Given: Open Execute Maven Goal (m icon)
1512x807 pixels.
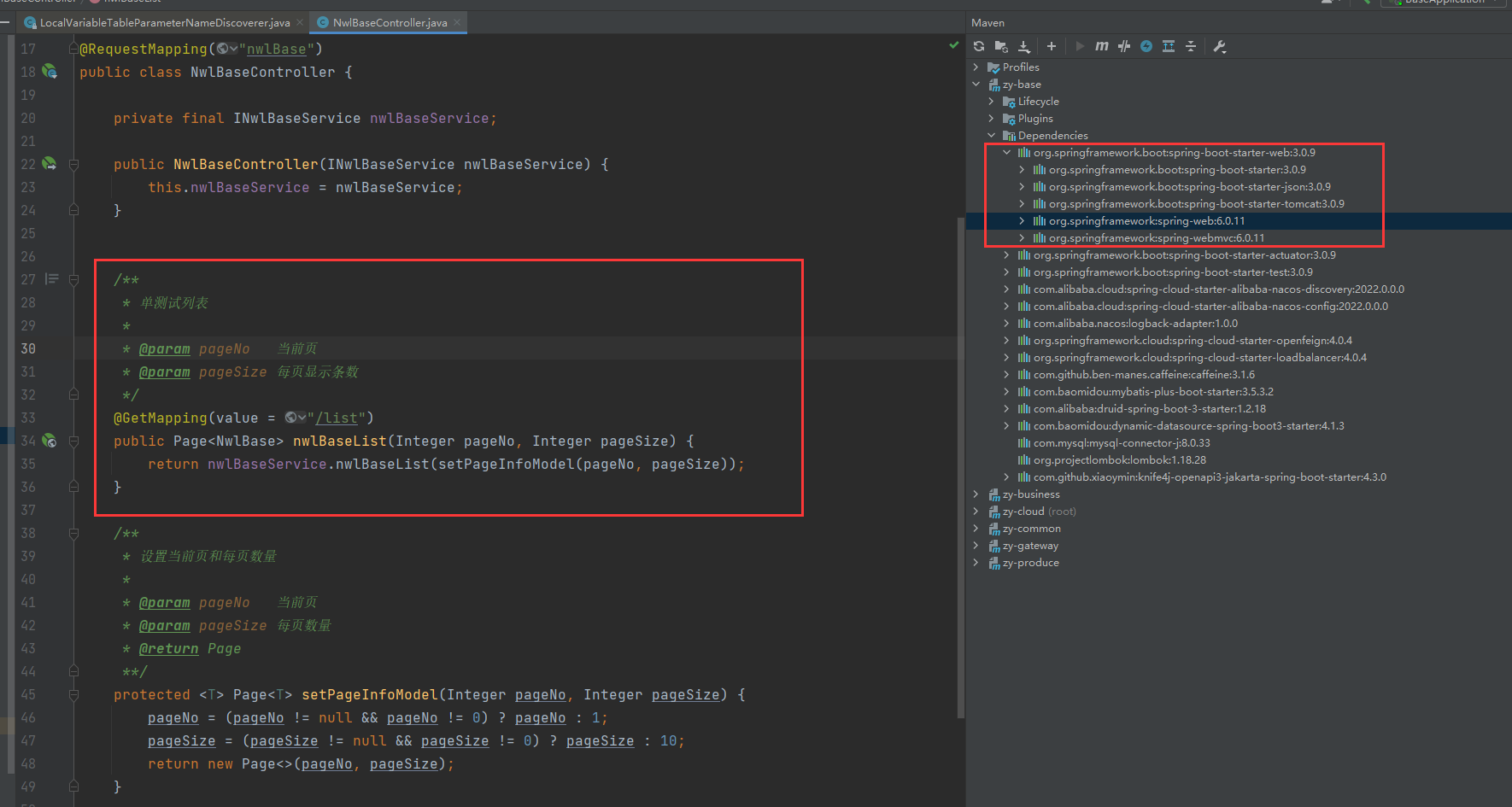Looking at the screenshot, I should tap(1102, 46).
